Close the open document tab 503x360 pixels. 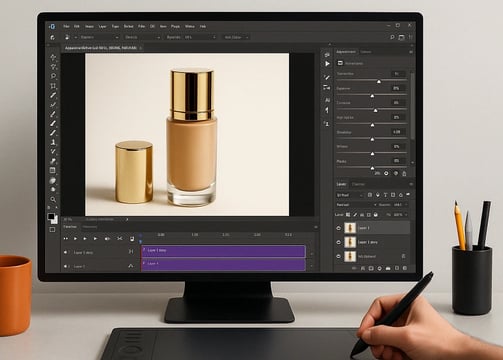point(141,48)
